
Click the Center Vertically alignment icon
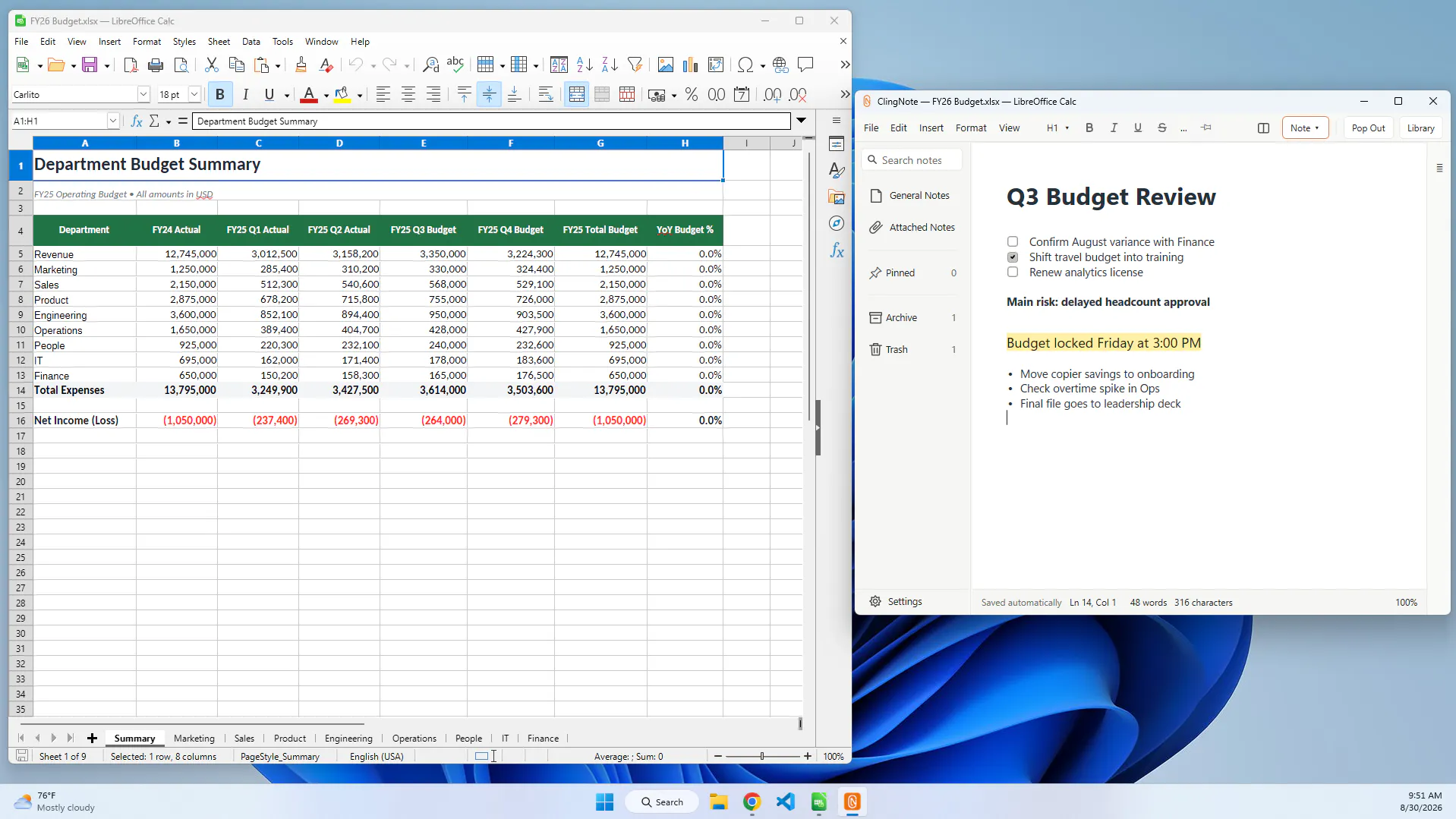pos(489,94)
